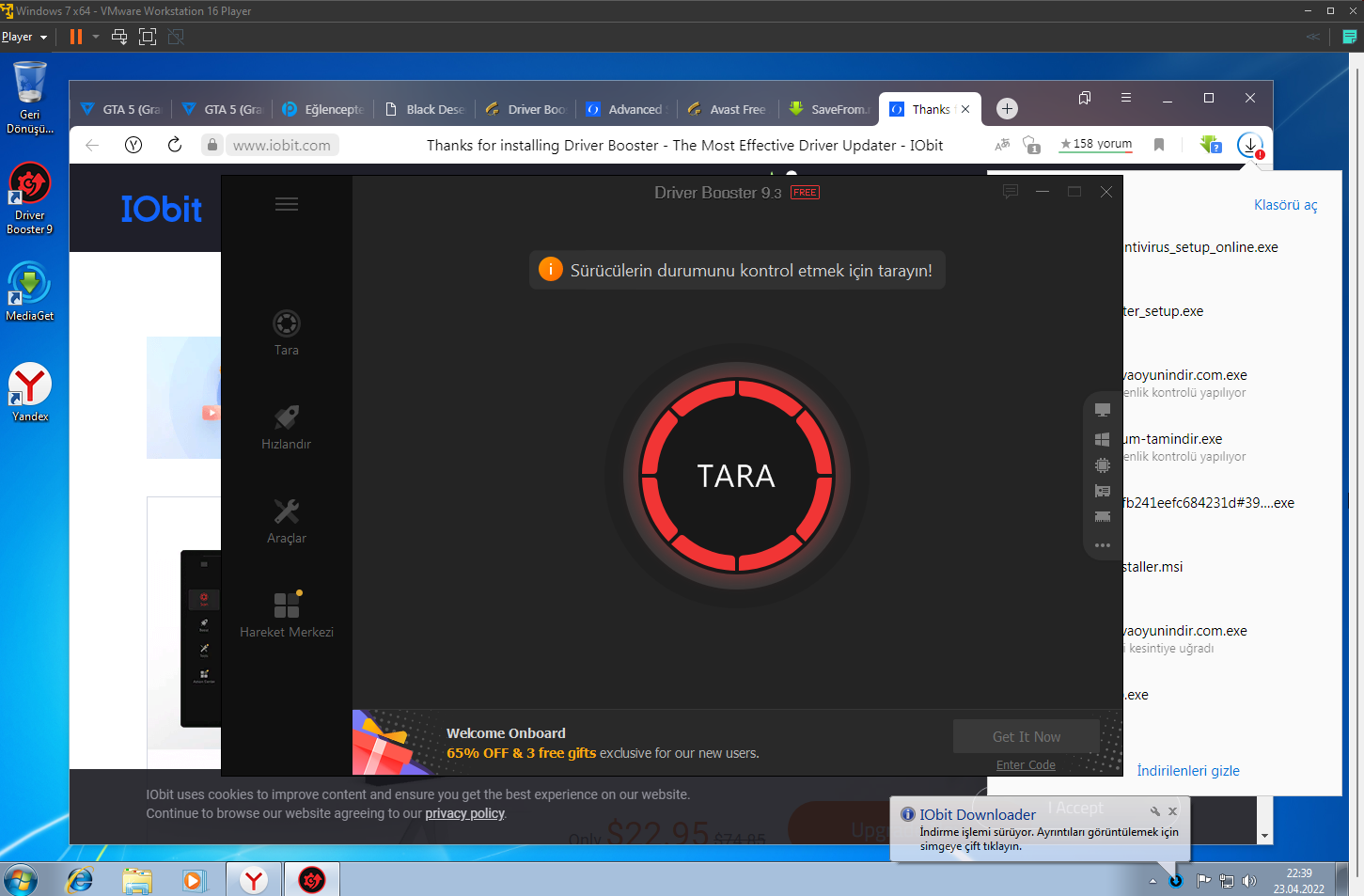This screenshot has width=1364, height=896.
Task: Switch to the Black Dese tab
Action: click(x=425, y=109)
